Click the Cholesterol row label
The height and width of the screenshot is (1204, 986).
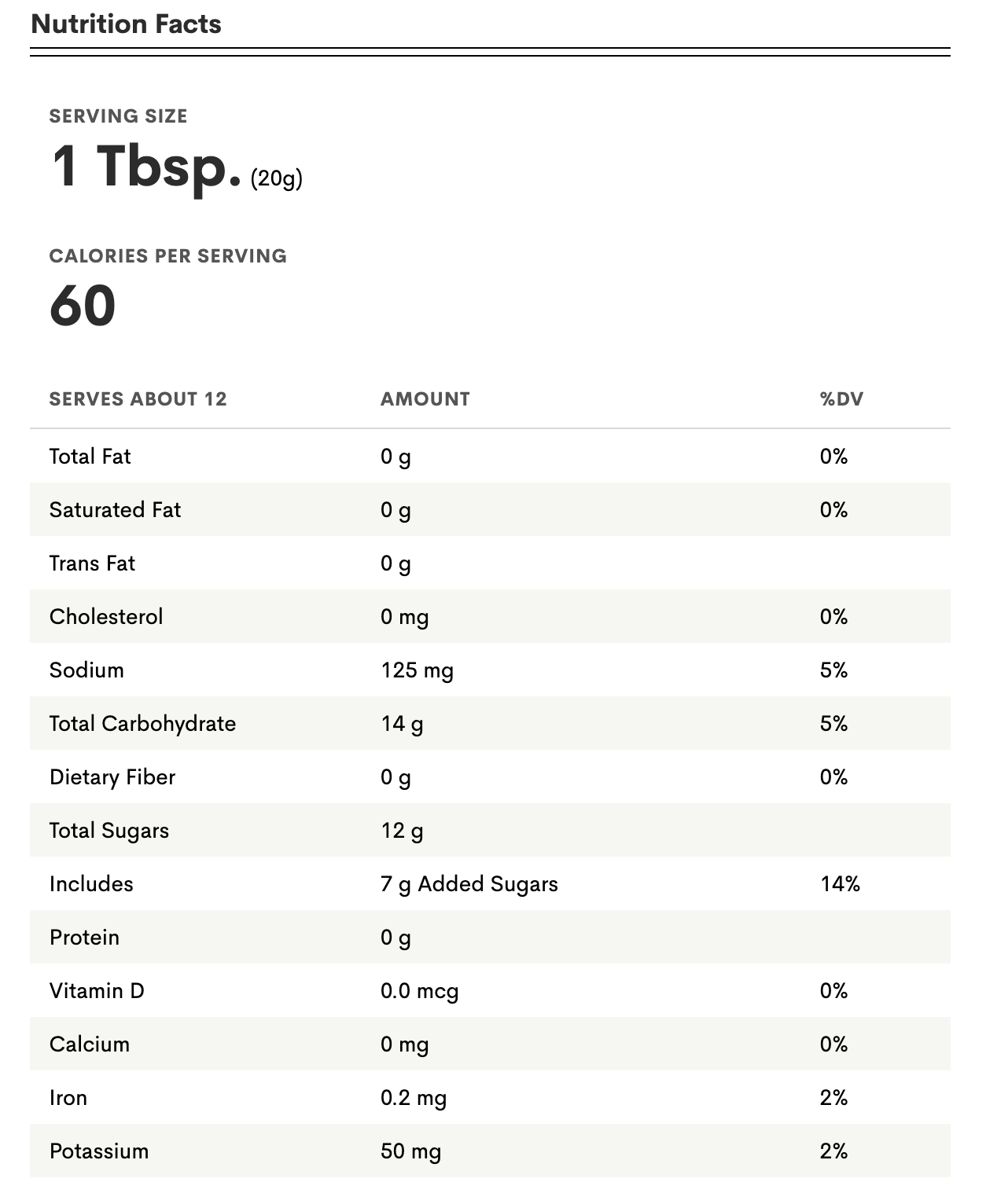pyautogui.click(x=106, y=617)
